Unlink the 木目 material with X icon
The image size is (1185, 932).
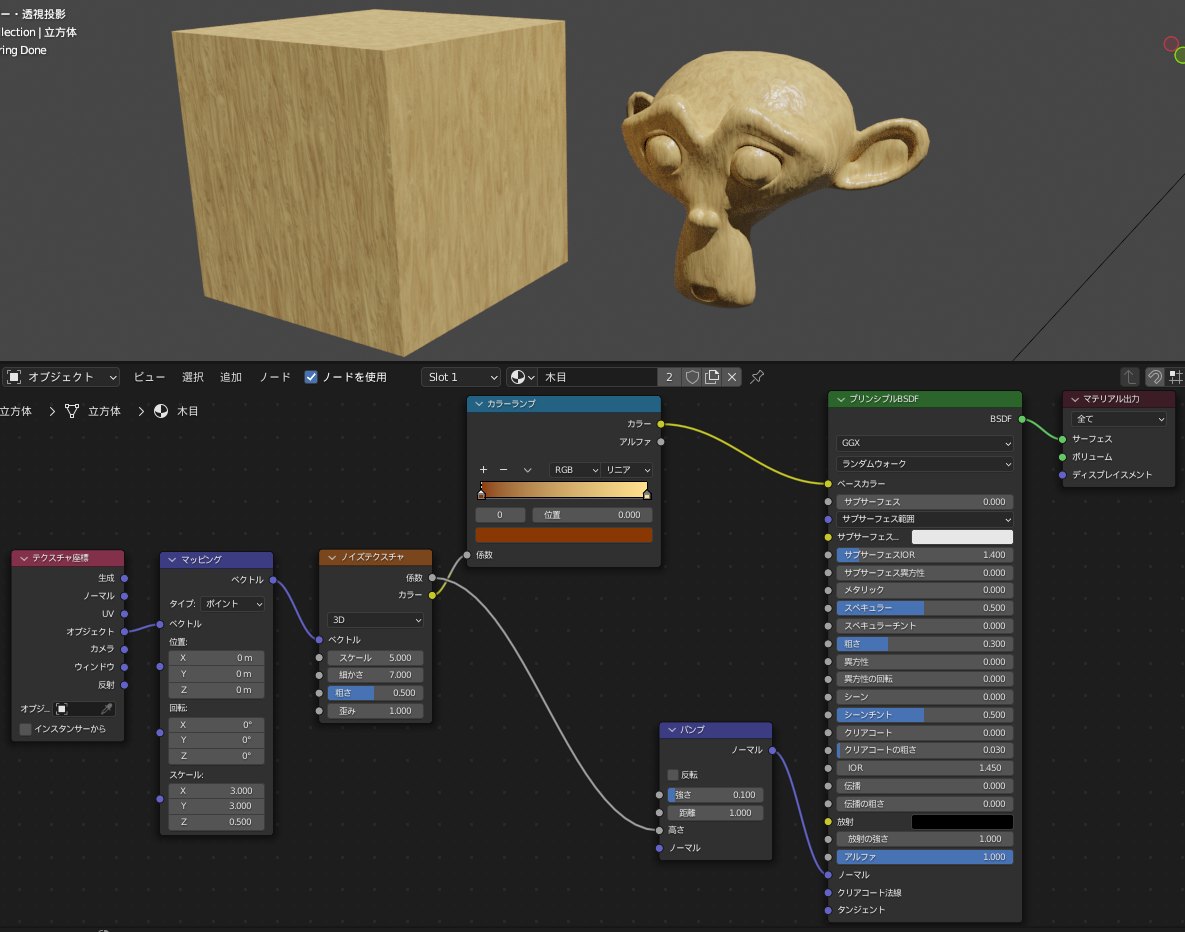732,376
